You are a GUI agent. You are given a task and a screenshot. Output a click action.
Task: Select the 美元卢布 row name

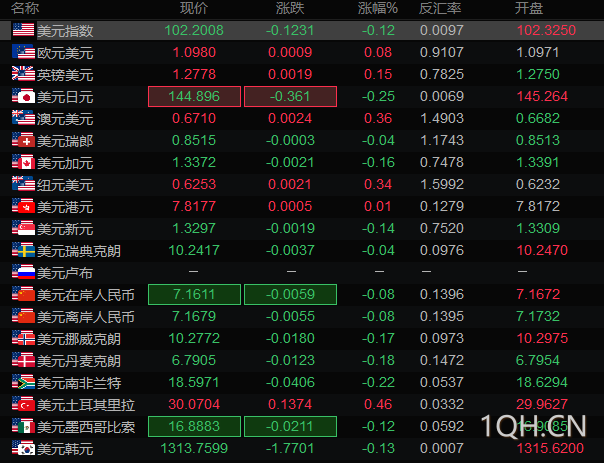65,273
